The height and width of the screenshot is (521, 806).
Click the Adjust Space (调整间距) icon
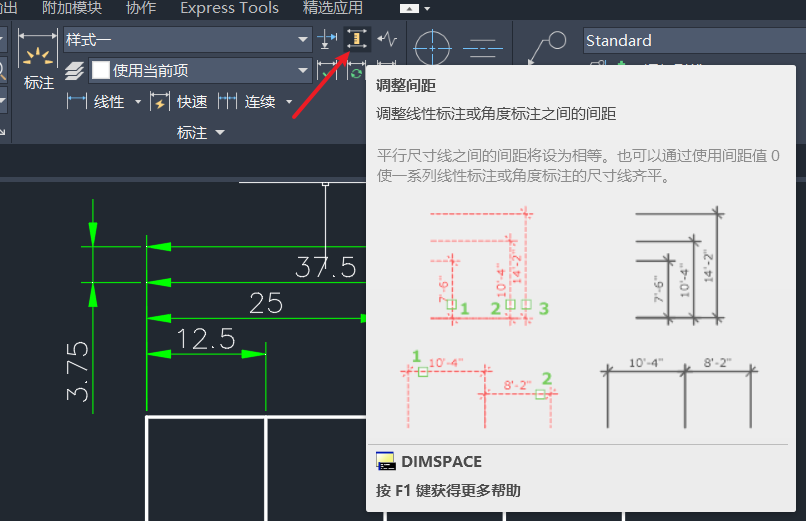(x=357, y=40)
